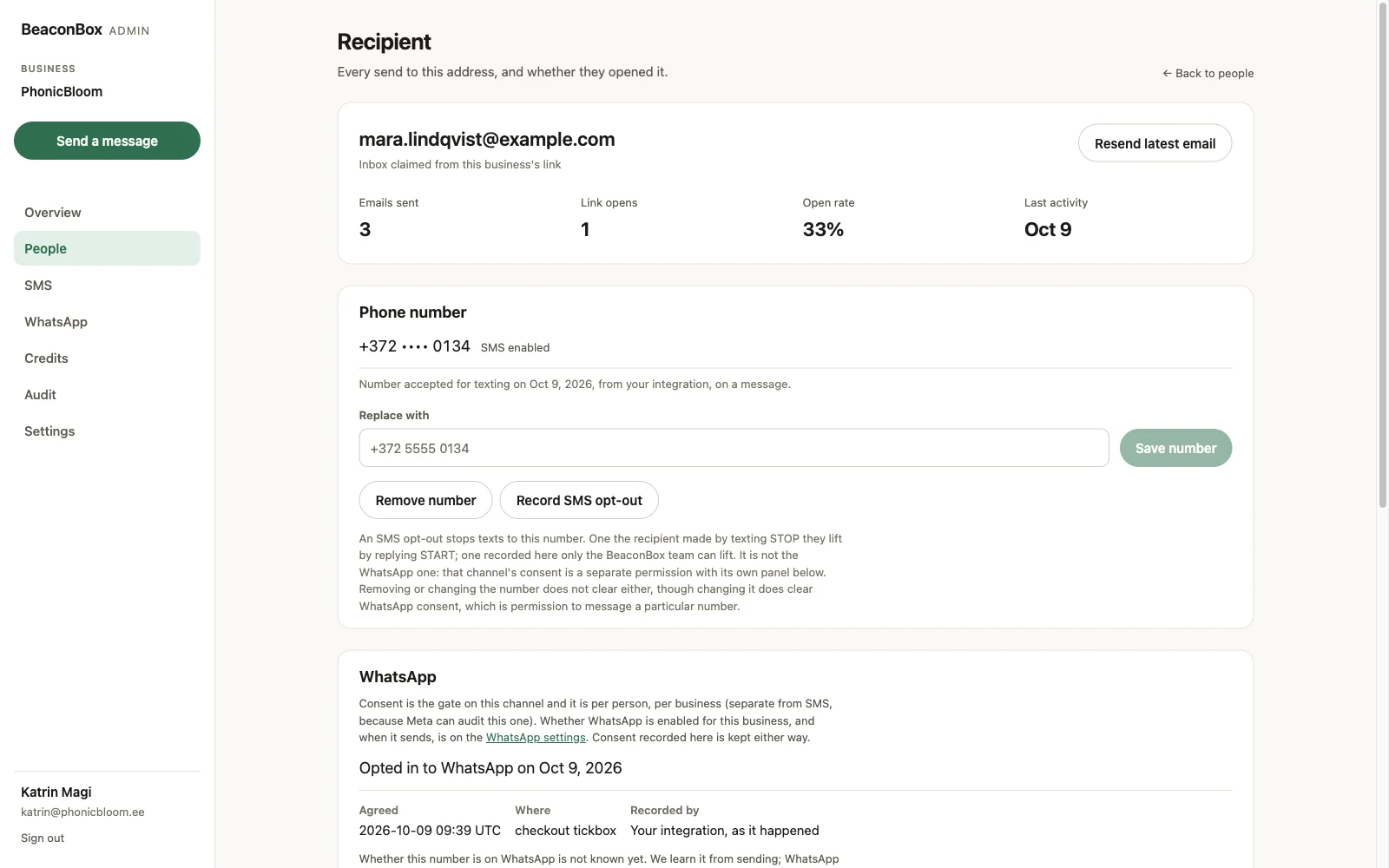The image size is (1389, 868).
Task: Click the Link opens value 1
Action: (585, 230)
